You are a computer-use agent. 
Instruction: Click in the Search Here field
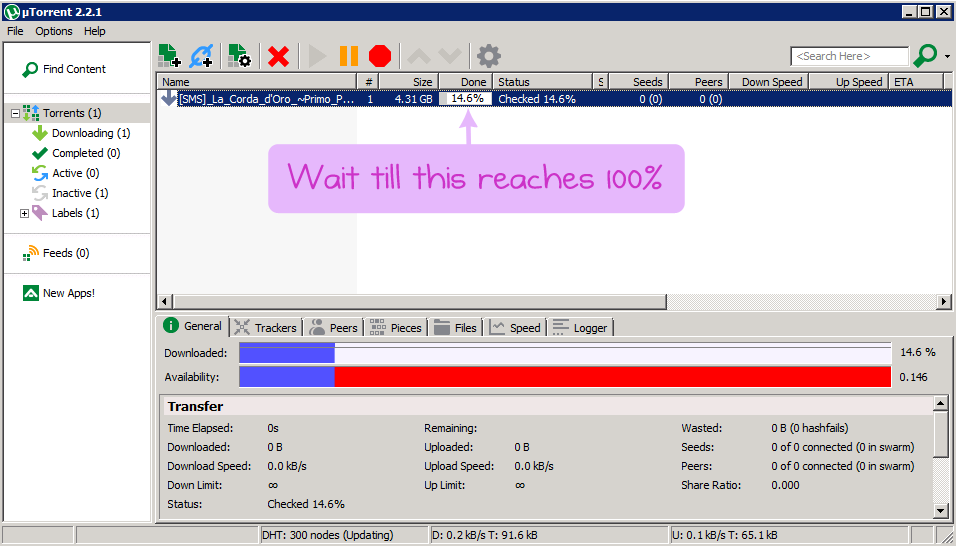849,56
